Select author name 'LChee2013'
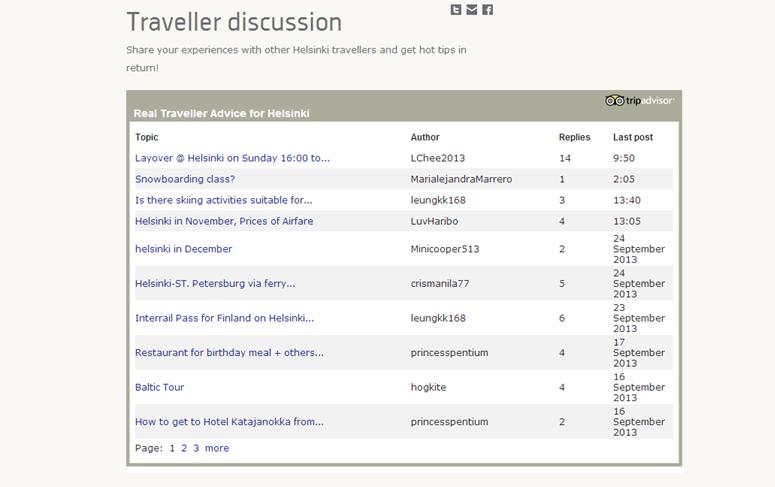The image size is (775, 487). (x=438, y=158)
